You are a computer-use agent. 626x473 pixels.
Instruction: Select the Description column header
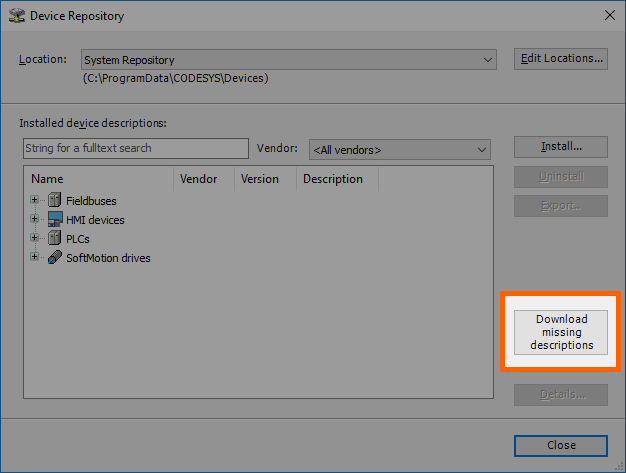337,180
